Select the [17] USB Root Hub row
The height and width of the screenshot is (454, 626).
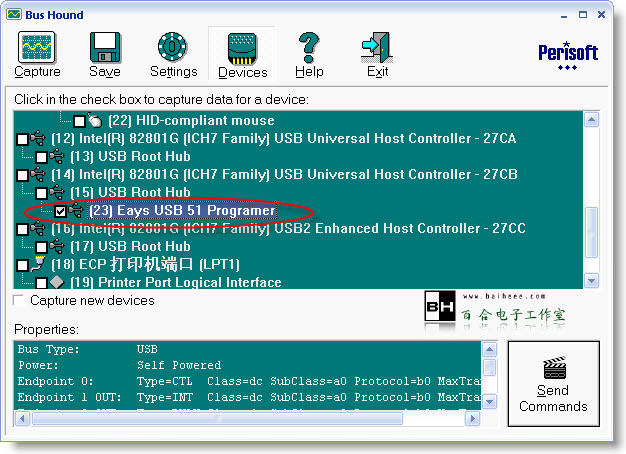coord(130,246)
